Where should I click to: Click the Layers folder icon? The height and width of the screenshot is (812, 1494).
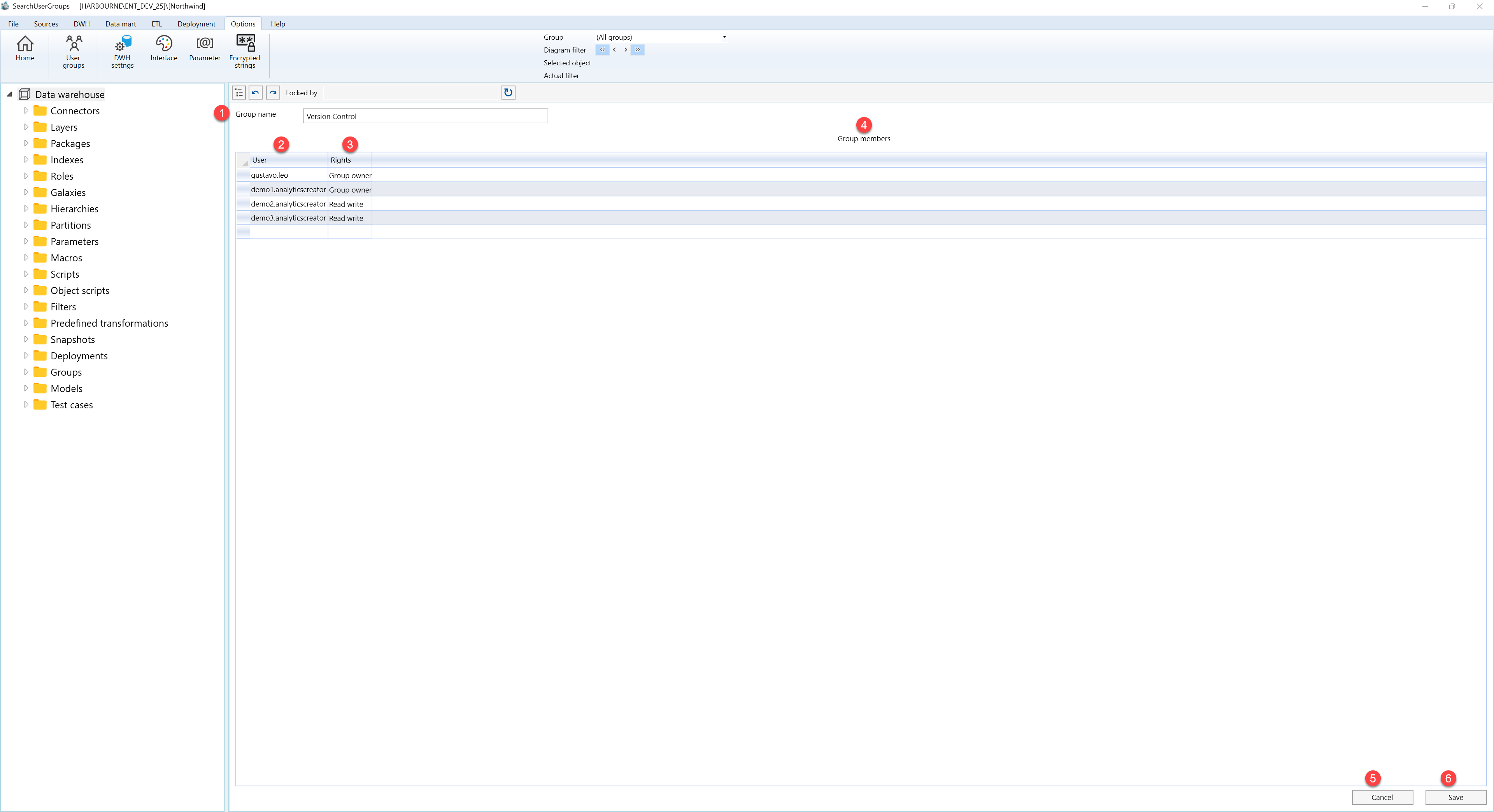(x=40, y=127)
